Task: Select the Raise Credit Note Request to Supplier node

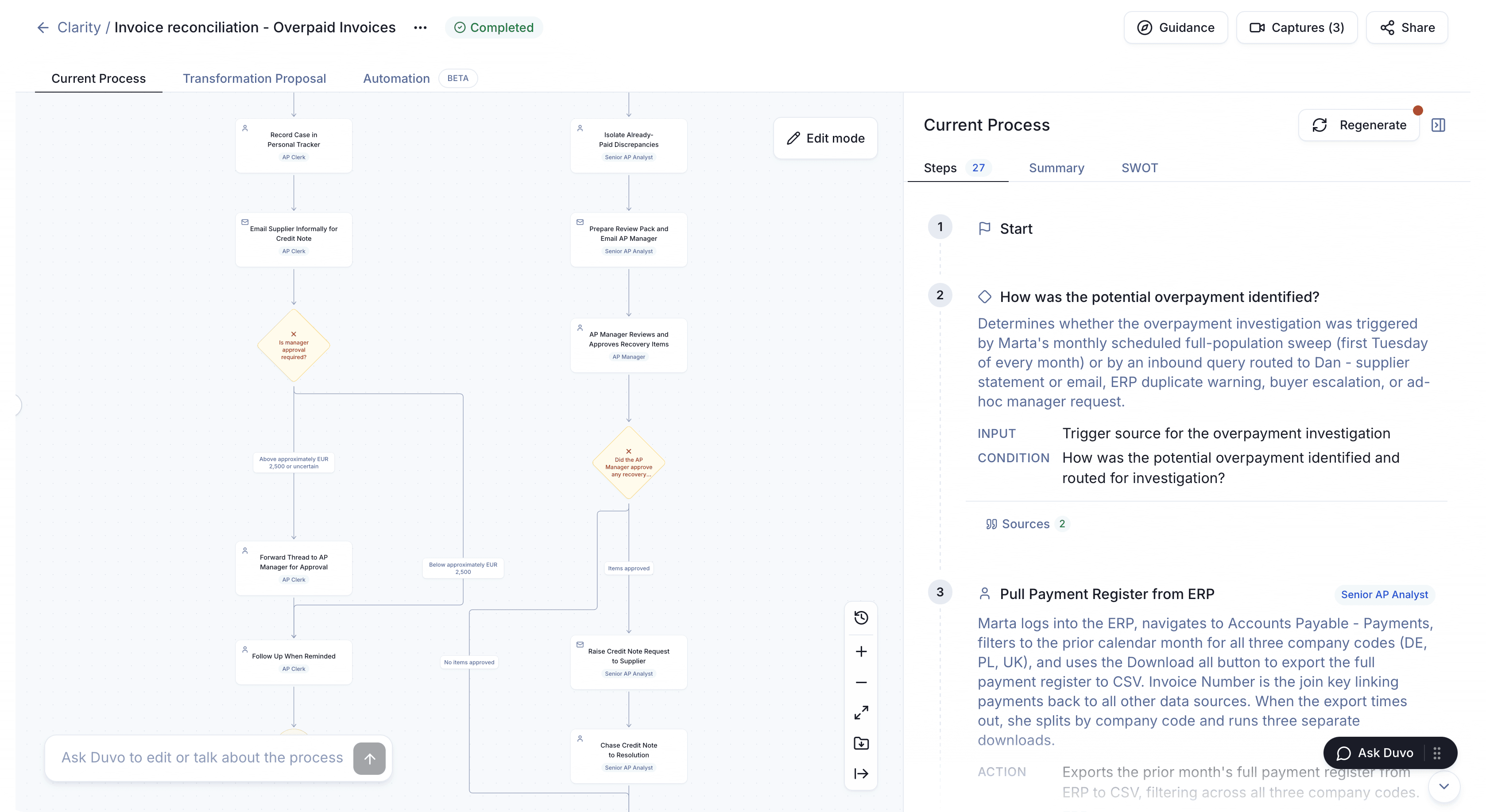Action: click(629, 662)
